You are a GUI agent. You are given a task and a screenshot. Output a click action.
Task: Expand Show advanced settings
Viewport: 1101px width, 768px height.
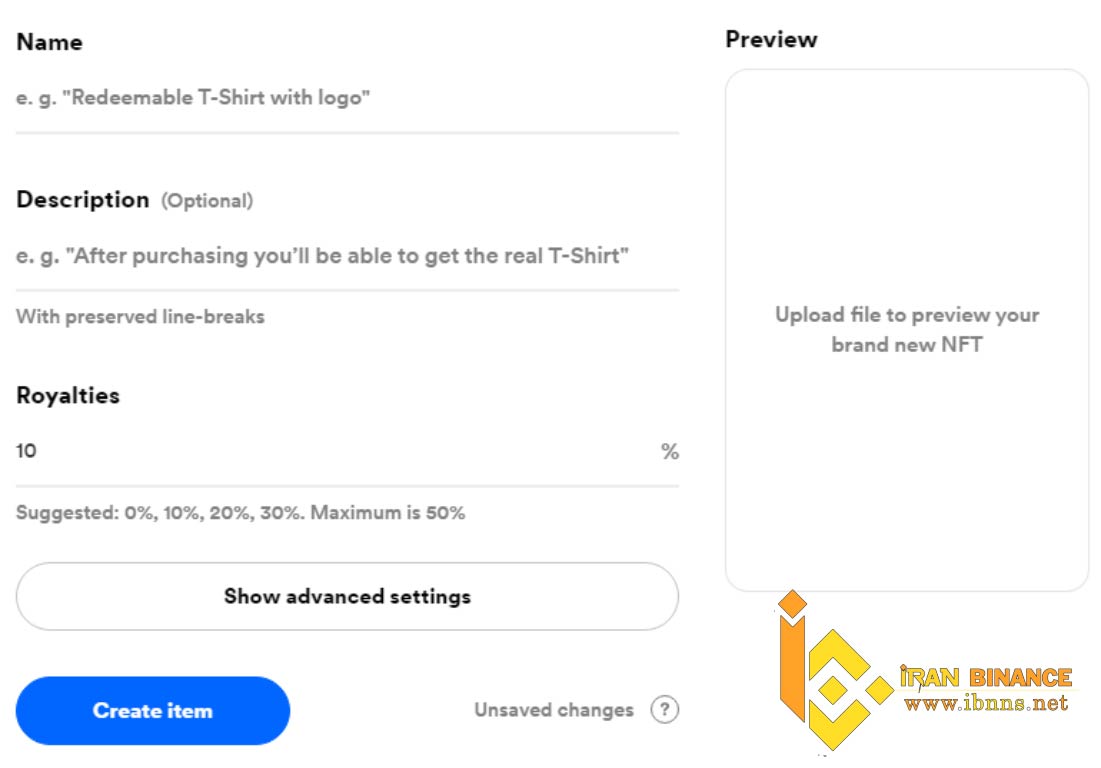(347, 596)
